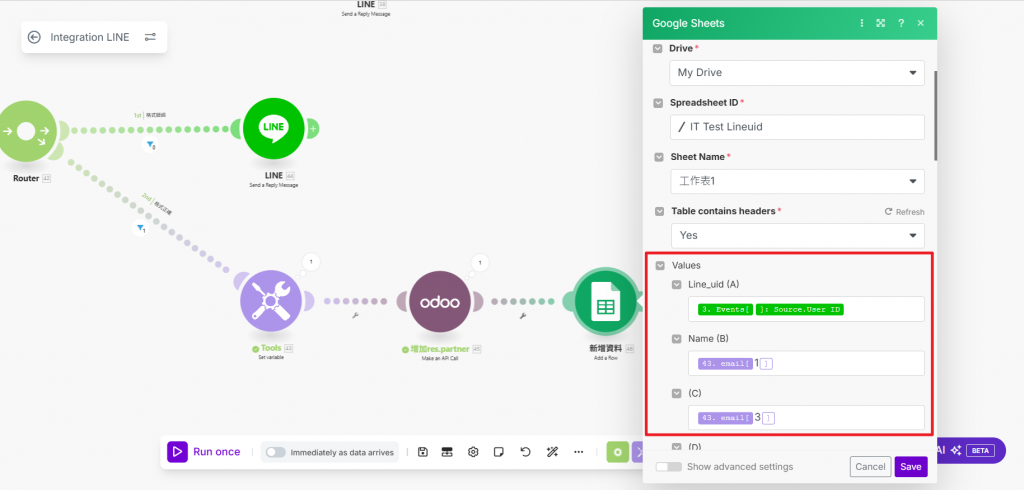Collapse the Values section toggle
The image size is (1024, 490).
(x=660, y=266)
